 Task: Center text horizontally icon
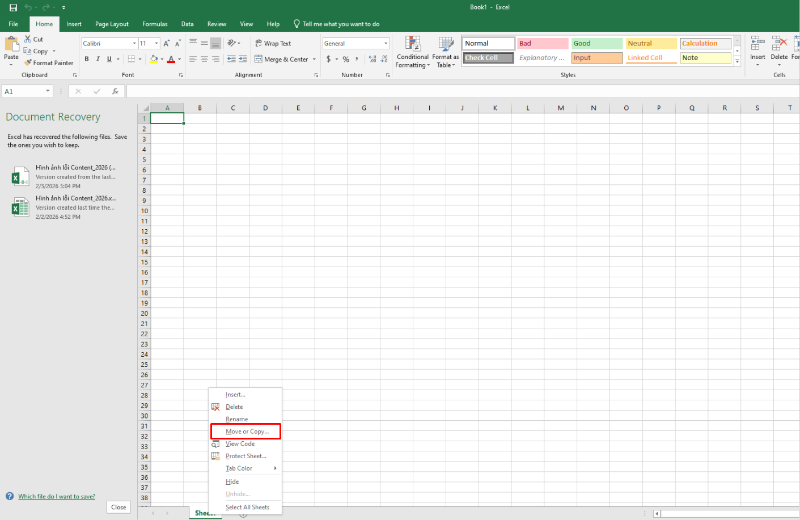point(204,59)
